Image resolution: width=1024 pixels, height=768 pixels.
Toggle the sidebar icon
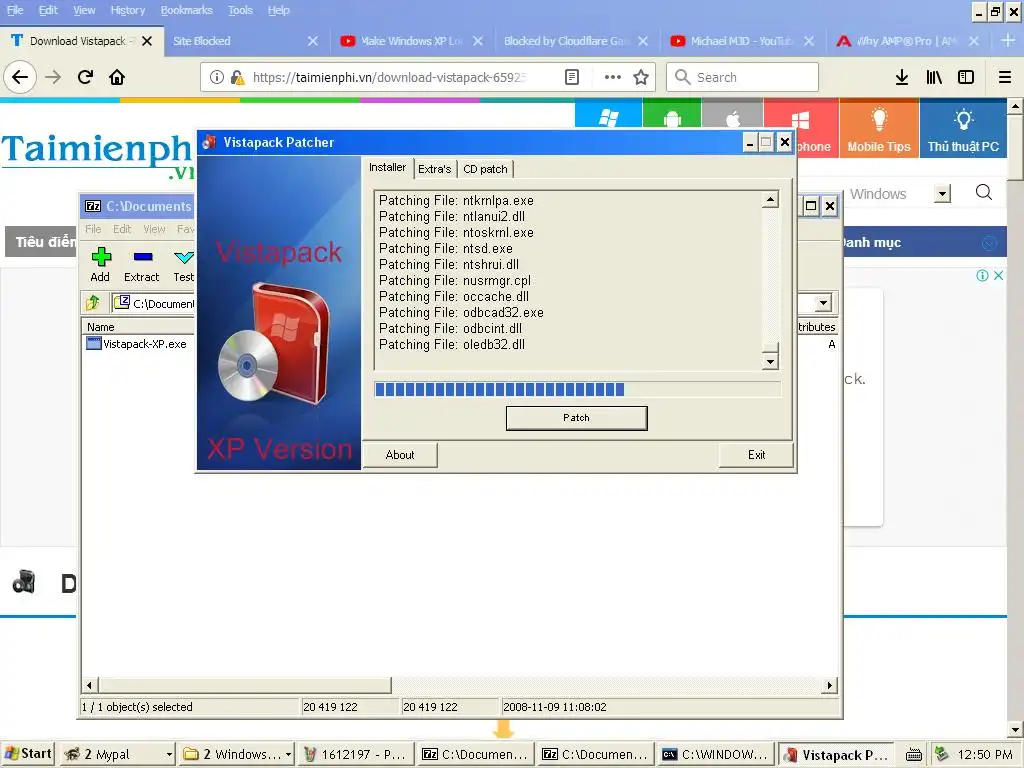[966, 78]
